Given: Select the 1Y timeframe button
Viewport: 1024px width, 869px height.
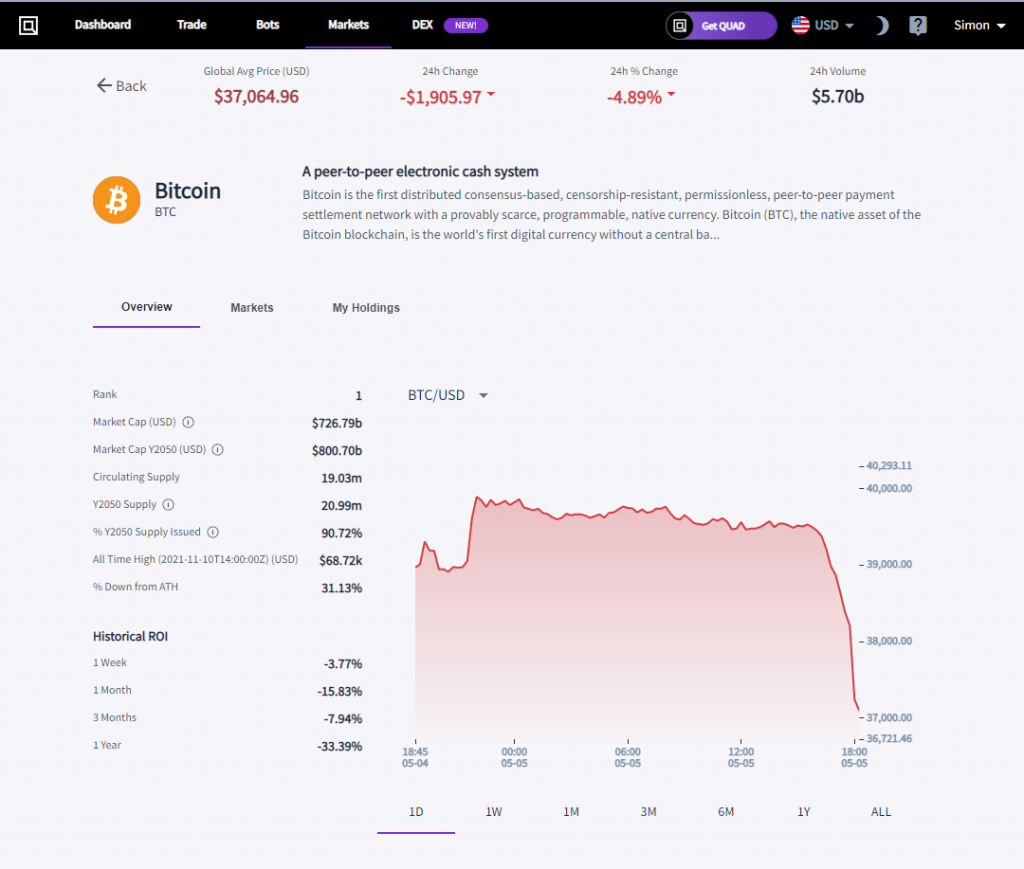Looking at the screenshot, I should [x=803, y=812].
